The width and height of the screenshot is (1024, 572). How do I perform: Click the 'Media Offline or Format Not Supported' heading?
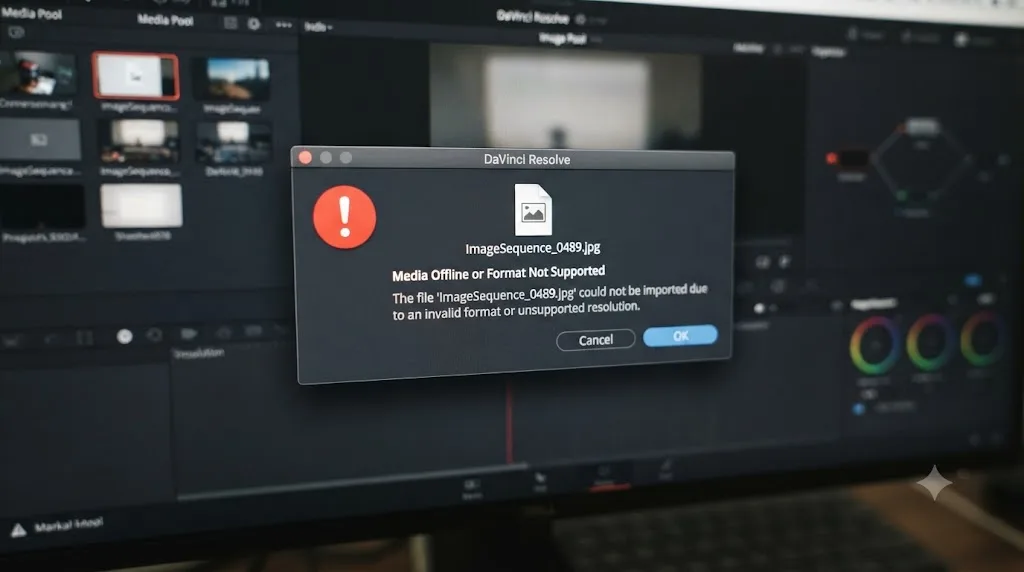click(498, 273)
